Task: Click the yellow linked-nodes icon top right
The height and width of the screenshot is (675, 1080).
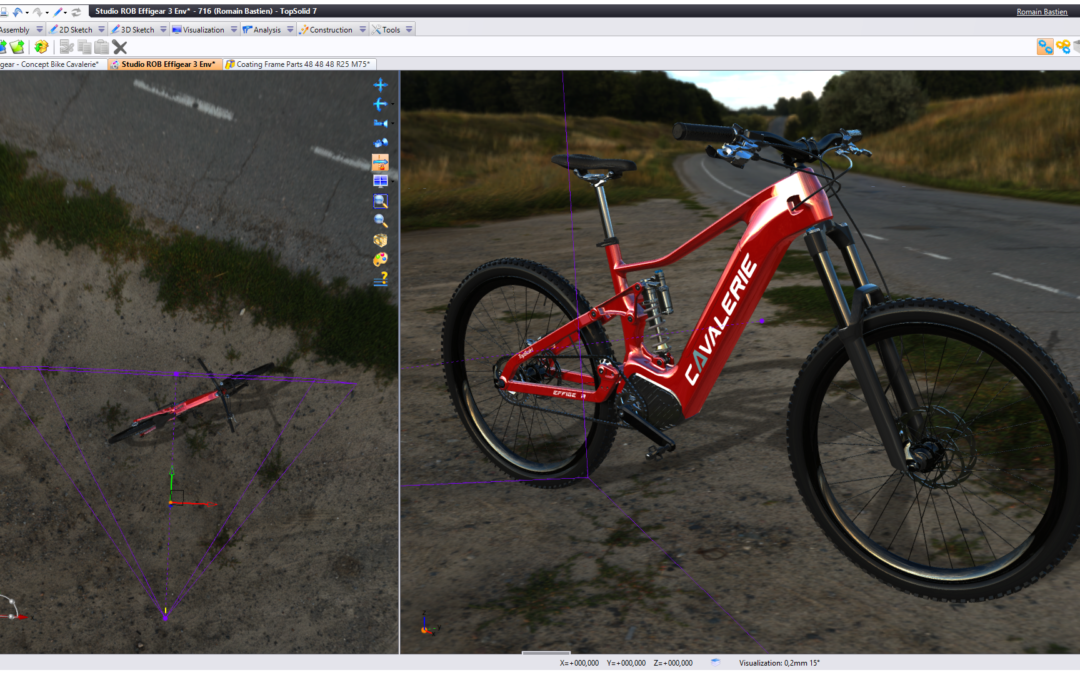Action: coord(1063,47)
